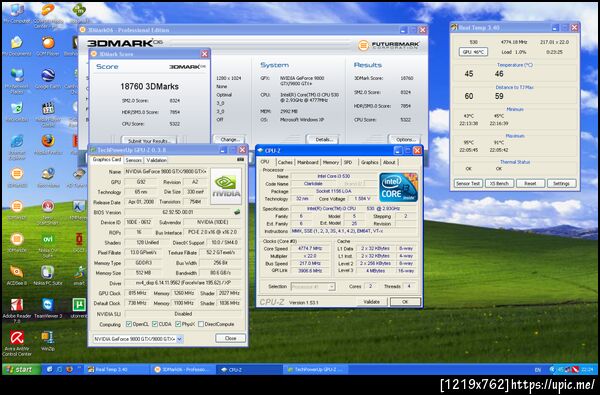Click the Windows start button
The height and width of the screenshot is (395, 600).
[x=22, y=369]
